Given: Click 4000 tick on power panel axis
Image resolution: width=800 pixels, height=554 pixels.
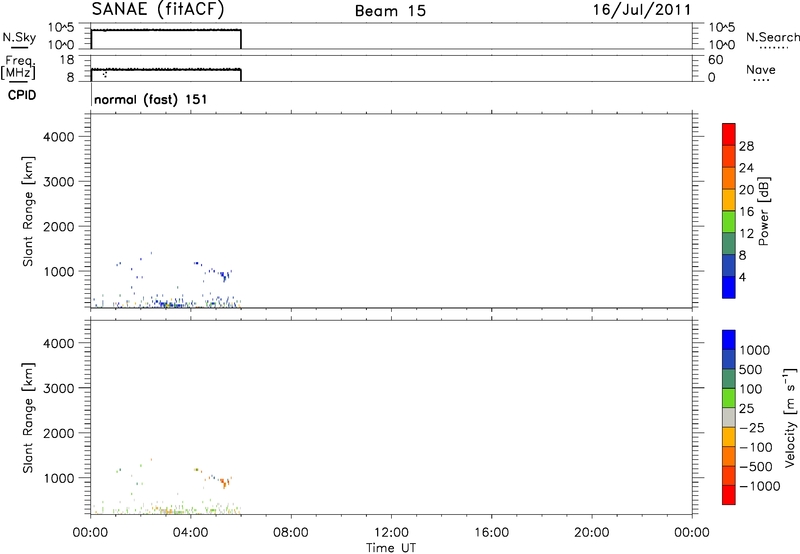Looking at the screenshot, I should pos(59,137).
